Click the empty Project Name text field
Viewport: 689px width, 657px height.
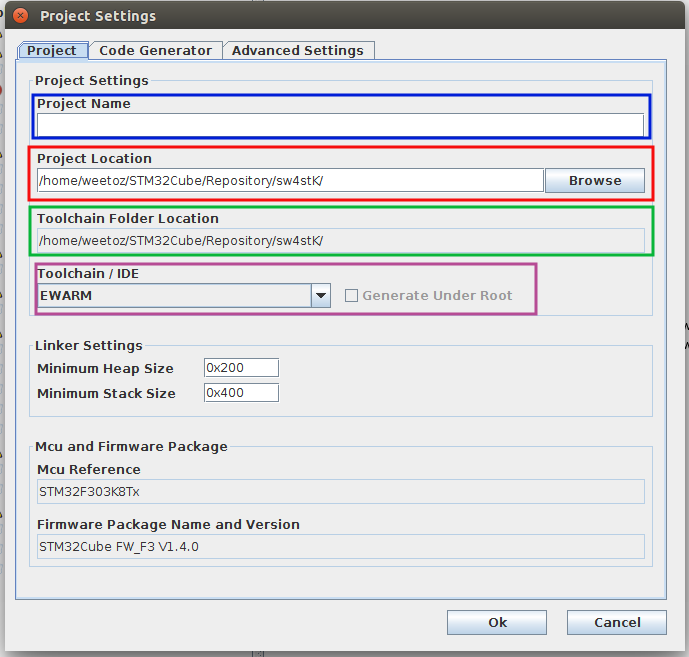(x=340, y=125)
